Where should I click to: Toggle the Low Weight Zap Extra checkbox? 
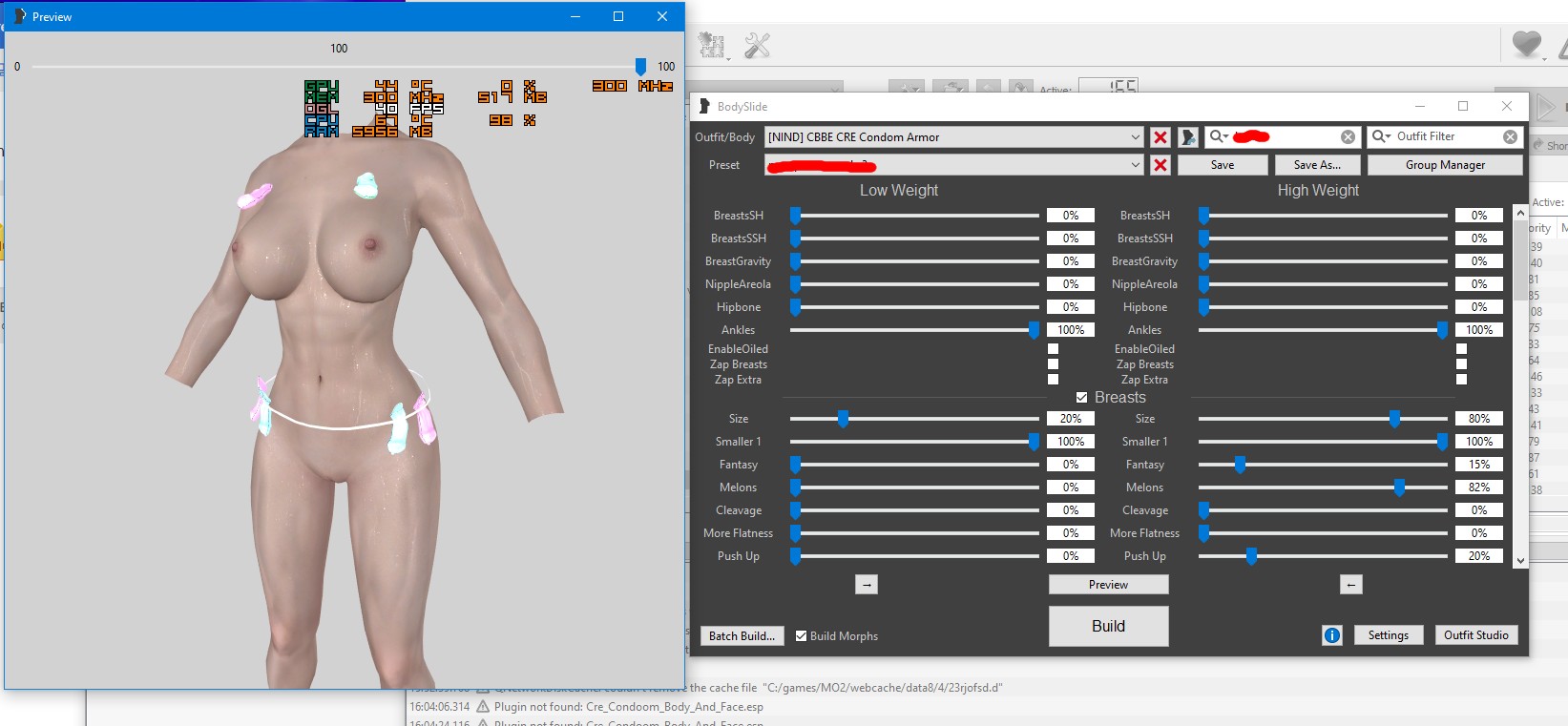coord(1054,380)
